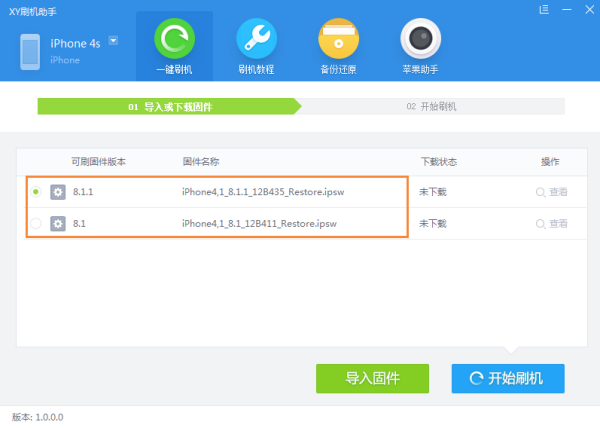Open the 刷机教程 tutorial tab
The height and width of the screenshot is (428, 600).
(x=256, y=46)
